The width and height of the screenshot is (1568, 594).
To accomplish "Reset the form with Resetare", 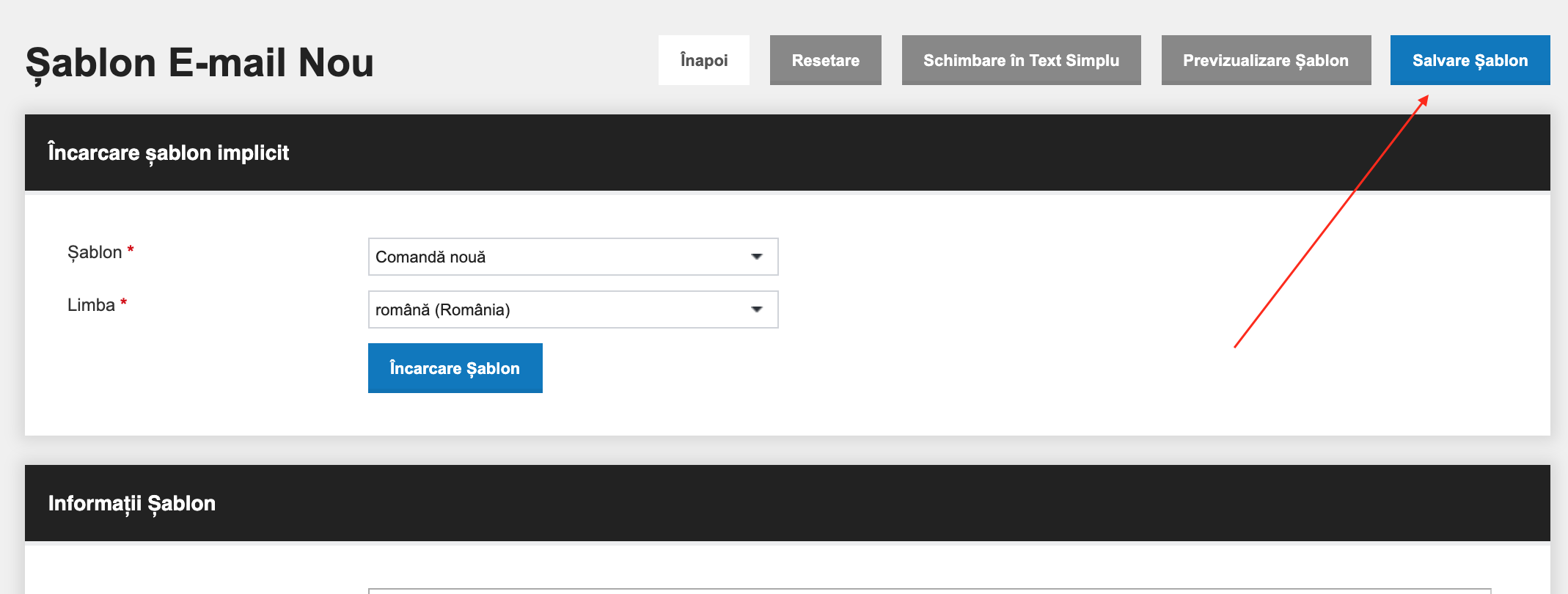I will coord(826,60).
